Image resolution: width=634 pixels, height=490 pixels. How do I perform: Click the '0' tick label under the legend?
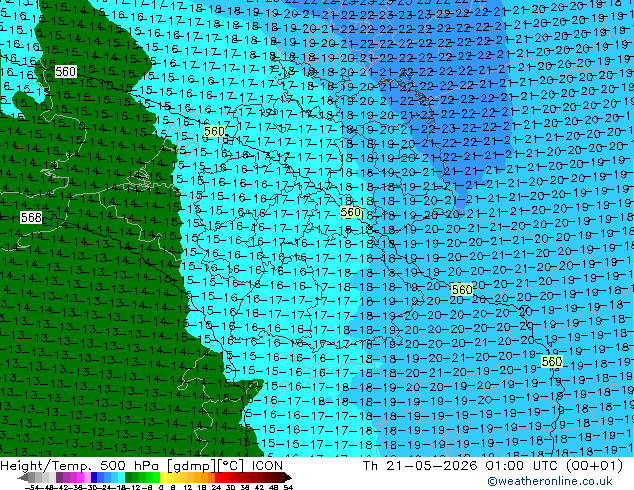click(161, 487)
